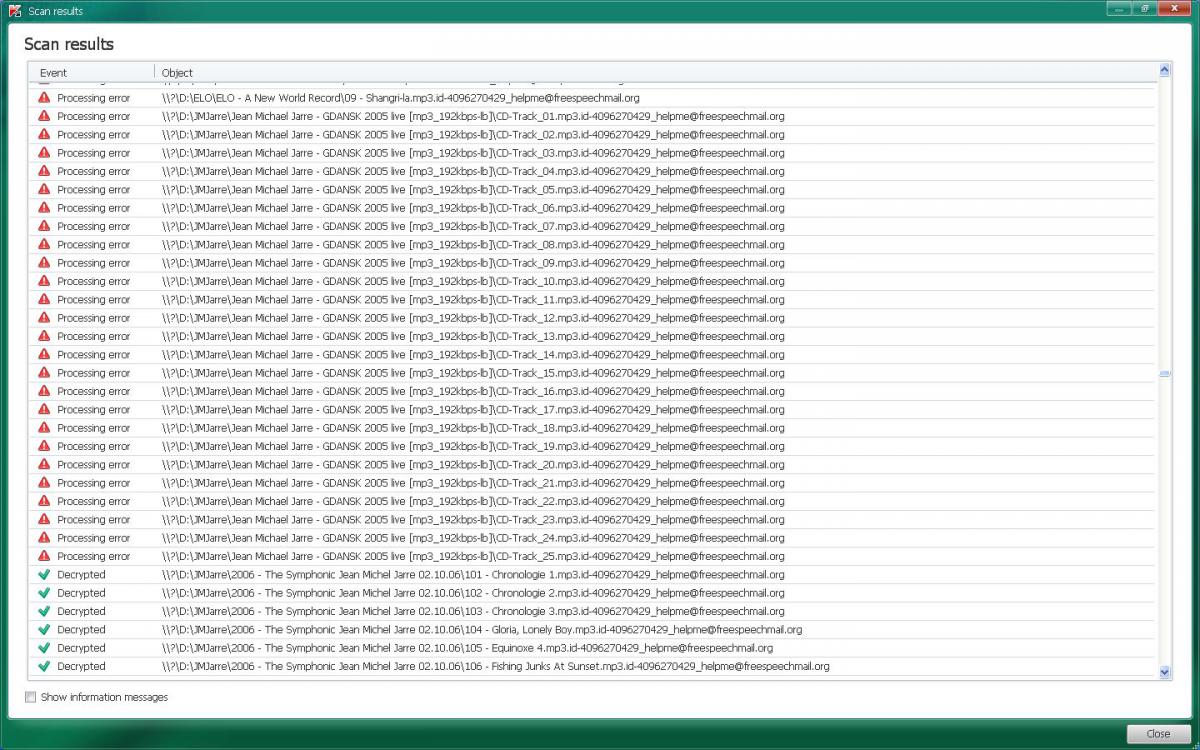This screenshot has height=750, width=1200.
Task: Click Processing error text for CD-Track_13
Action: (93, 336)
